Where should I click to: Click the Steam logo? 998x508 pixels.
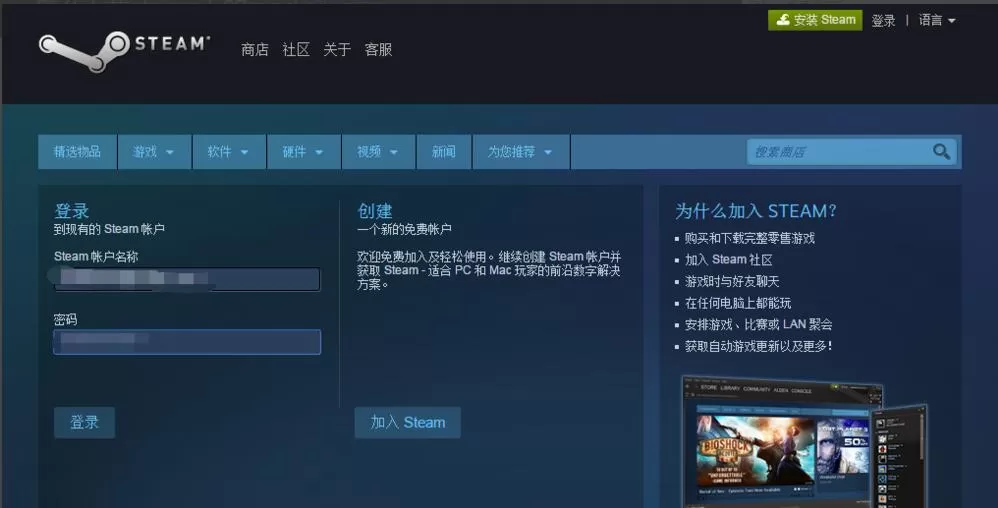point(124,50)
